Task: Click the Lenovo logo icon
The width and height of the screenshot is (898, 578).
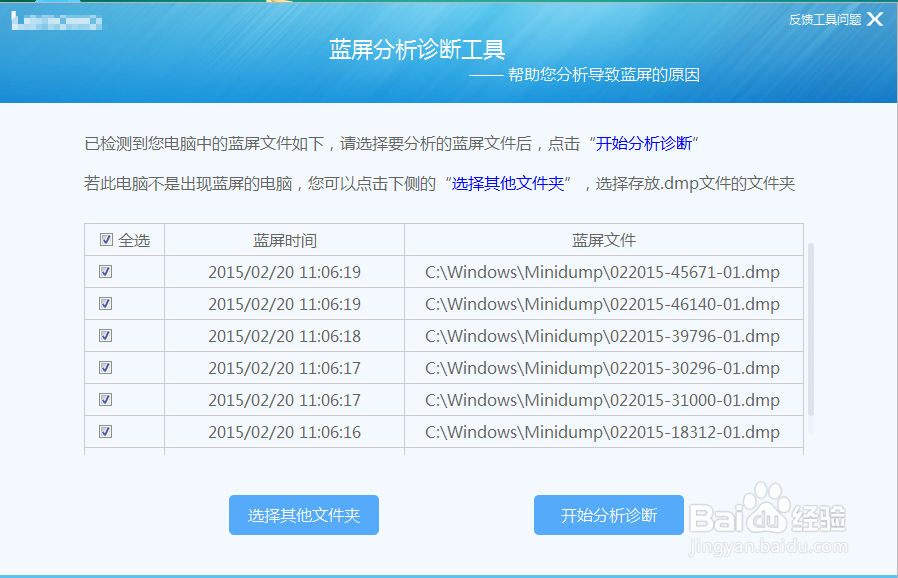Action: (60, 20)
